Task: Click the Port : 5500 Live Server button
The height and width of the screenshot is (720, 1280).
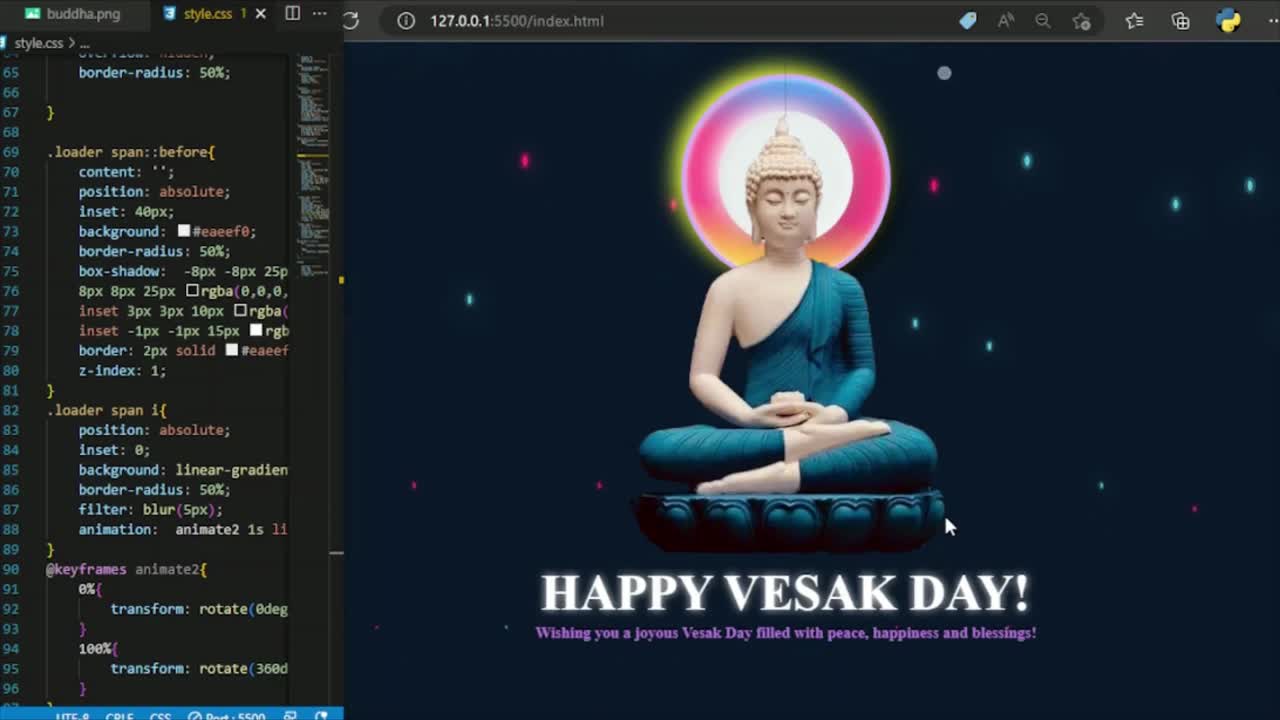Action: (x=227, y=716)
